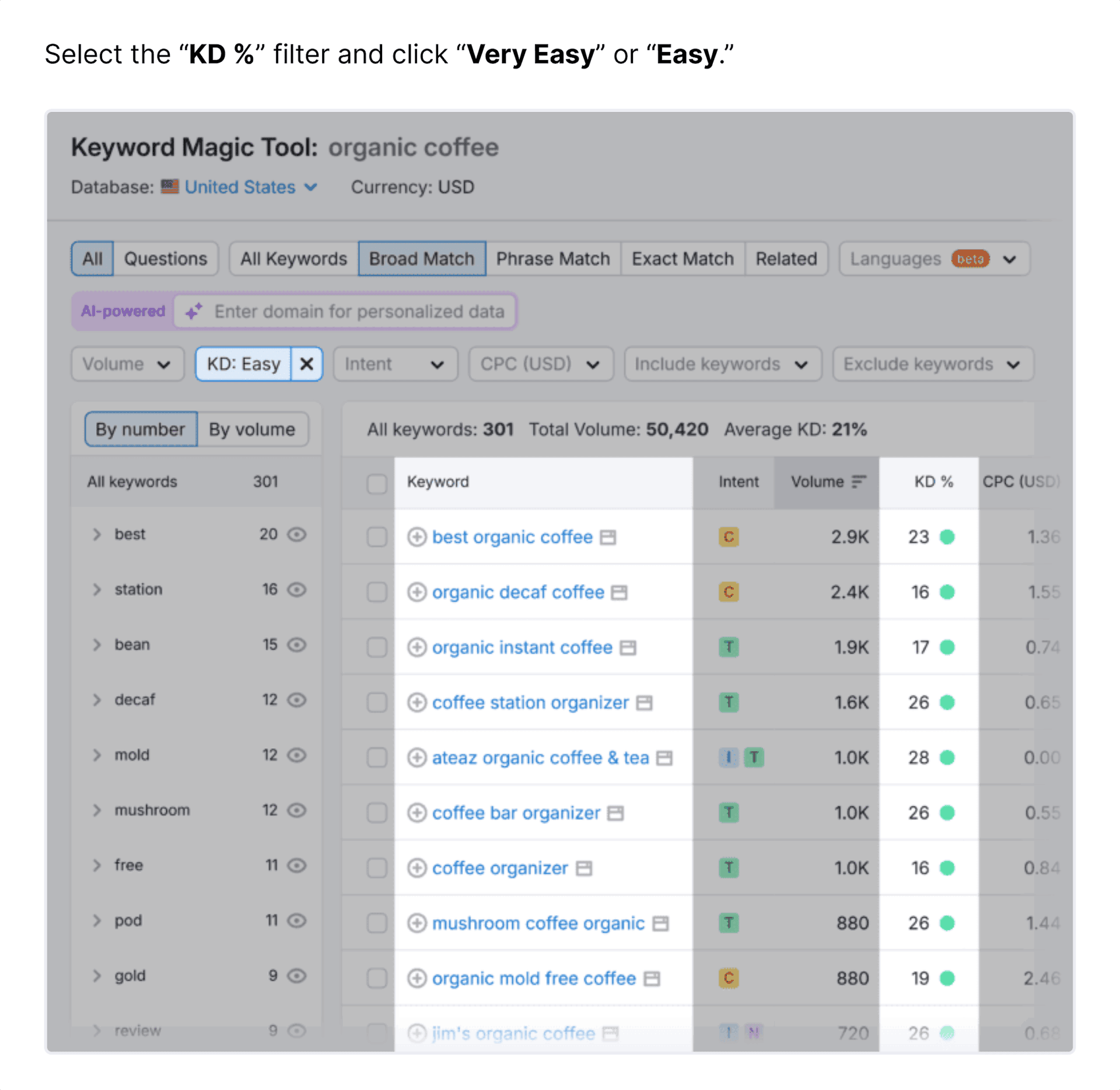The image size is (1120, 1090).
Task: Click the plus icon for 'organic mold free coffee'
Action: point(416,978)
